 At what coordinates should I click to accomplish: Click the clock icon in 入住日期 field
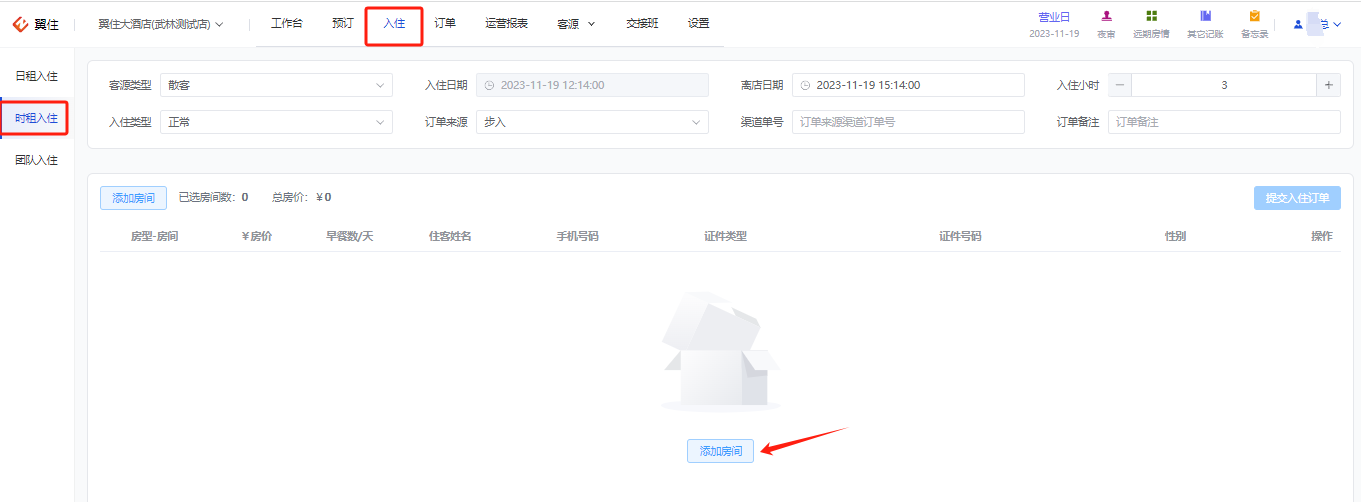coord(489,85)
